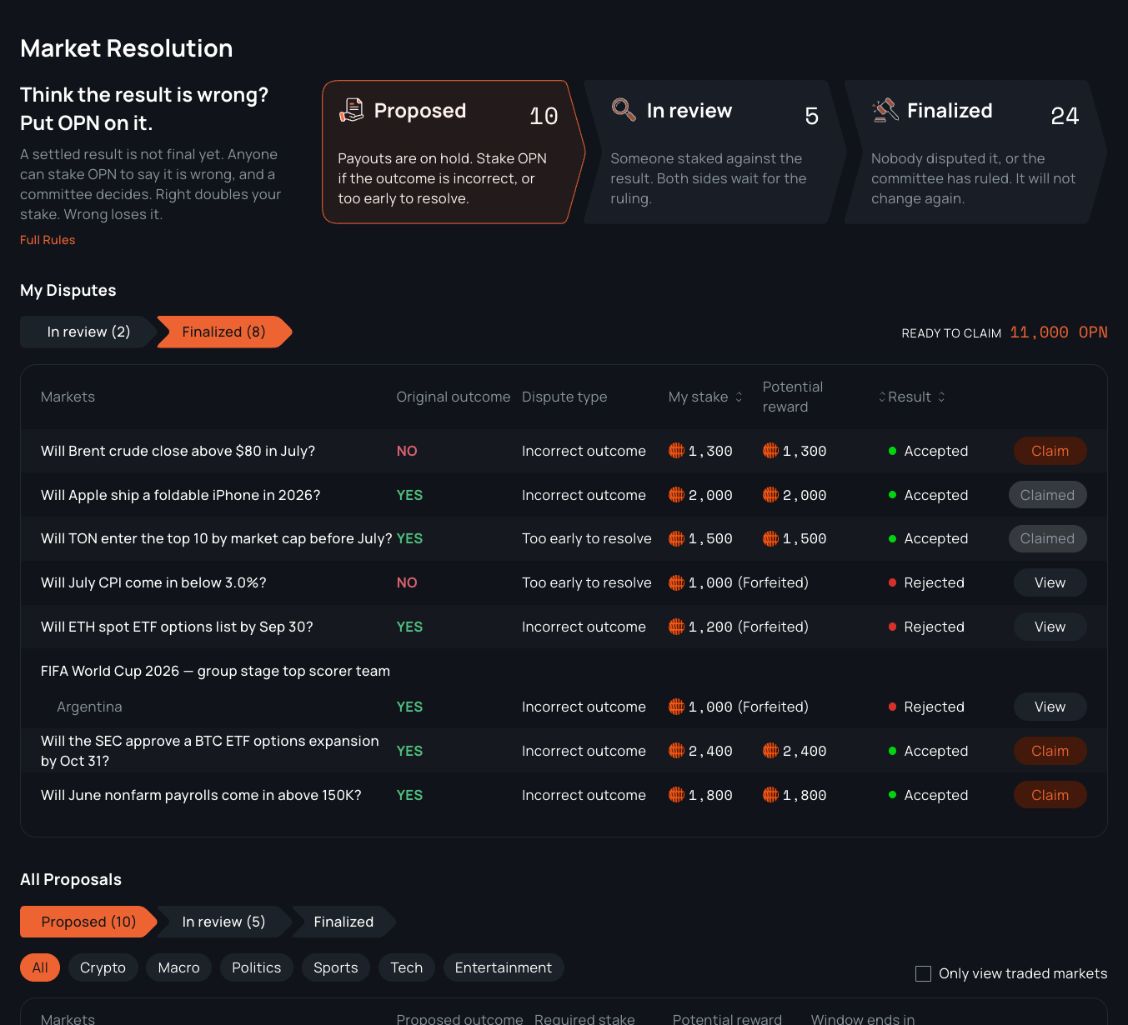Click the 'Argentina' sub-market label
1128x1025 pixels.
[89, 707]
